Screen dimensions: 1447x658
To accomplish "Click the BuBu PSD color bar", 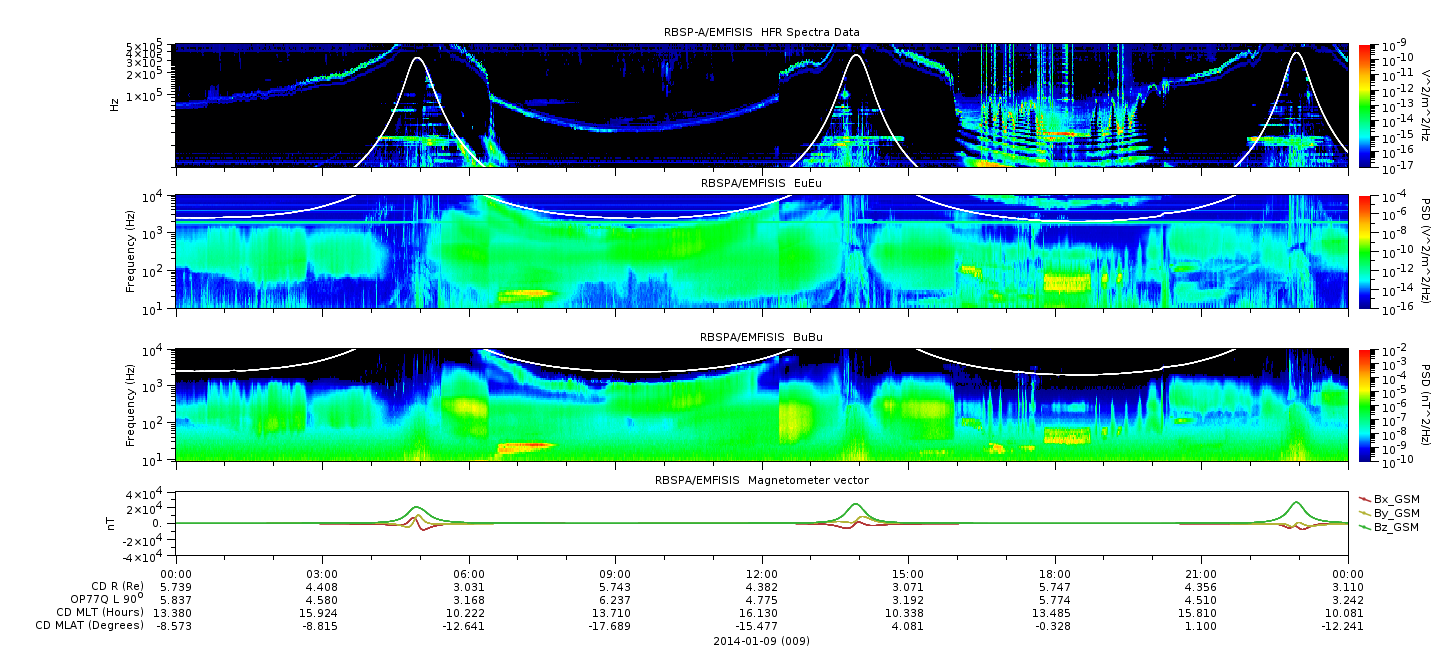I will click(1364, 404).
